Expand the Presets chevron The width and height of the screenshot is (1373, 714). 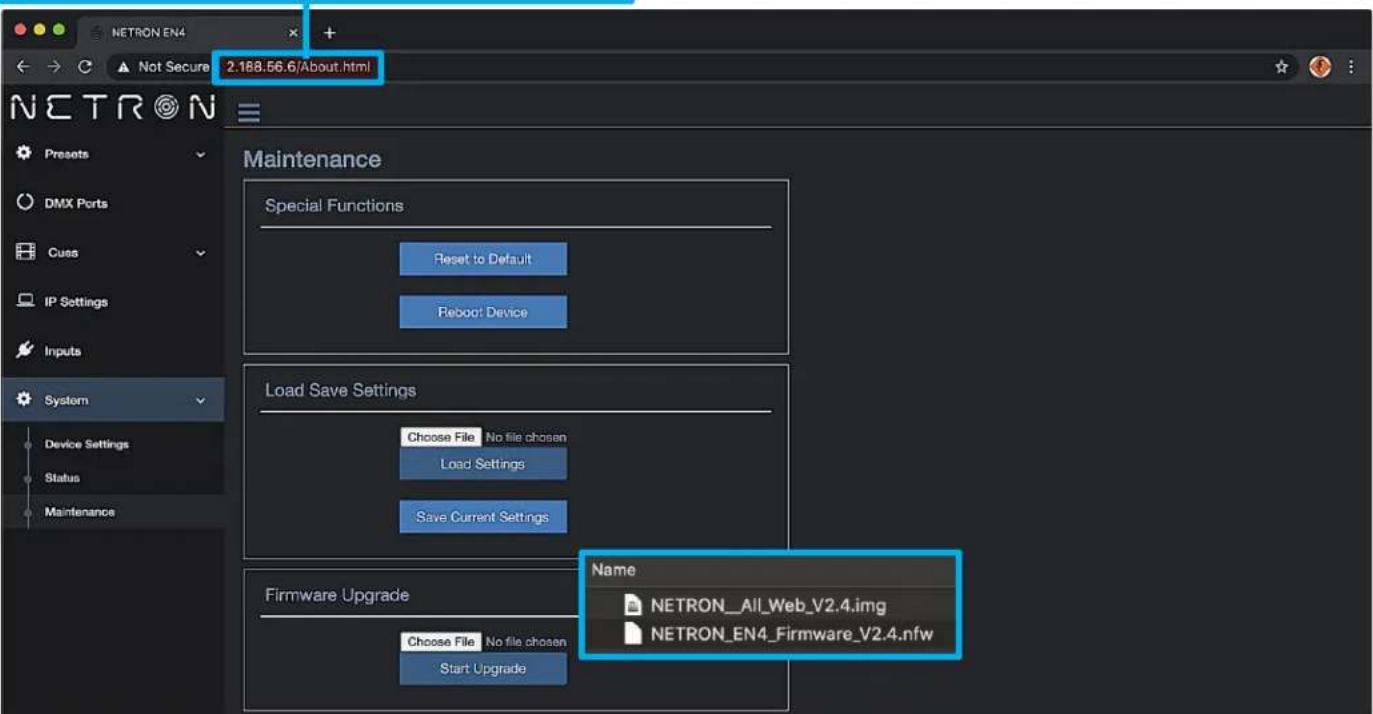point(200,155)
